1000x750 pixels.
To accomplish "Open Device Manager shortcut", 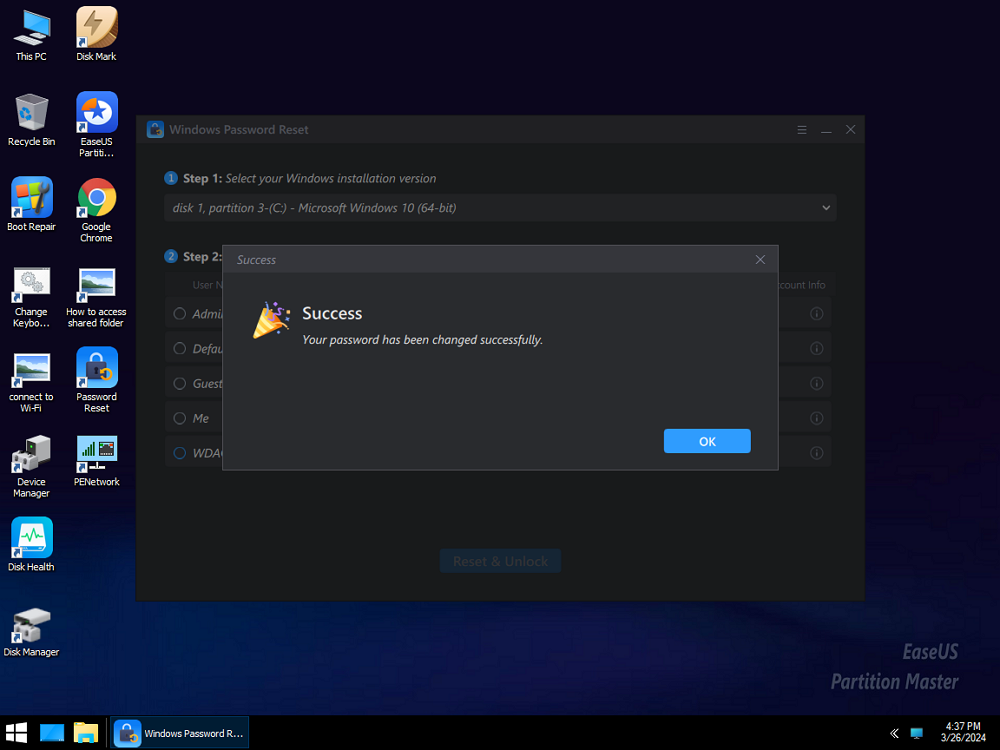I will pyautogui.click(x=31, y=454).
